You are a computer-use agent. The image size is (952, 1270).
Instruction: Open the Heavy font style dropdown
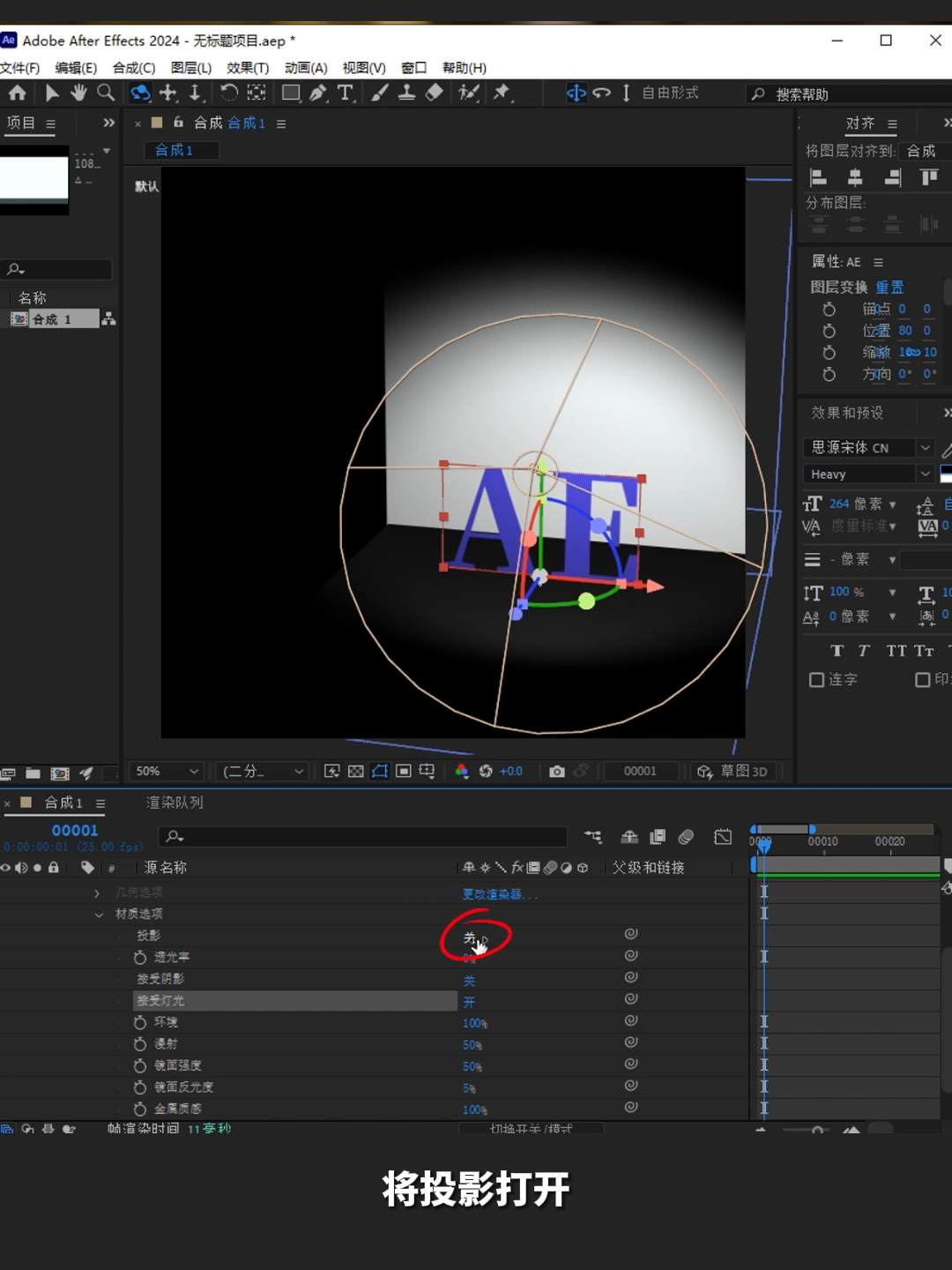point(868,474)
